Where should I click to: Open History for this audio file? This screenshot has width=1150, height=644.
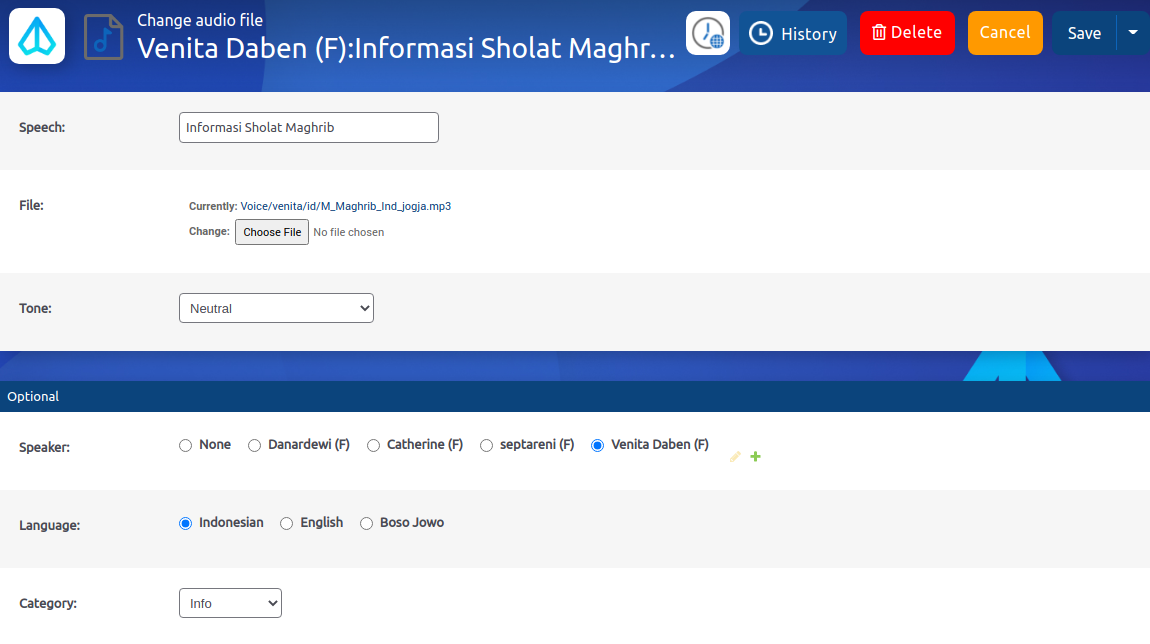coord(793,33)
